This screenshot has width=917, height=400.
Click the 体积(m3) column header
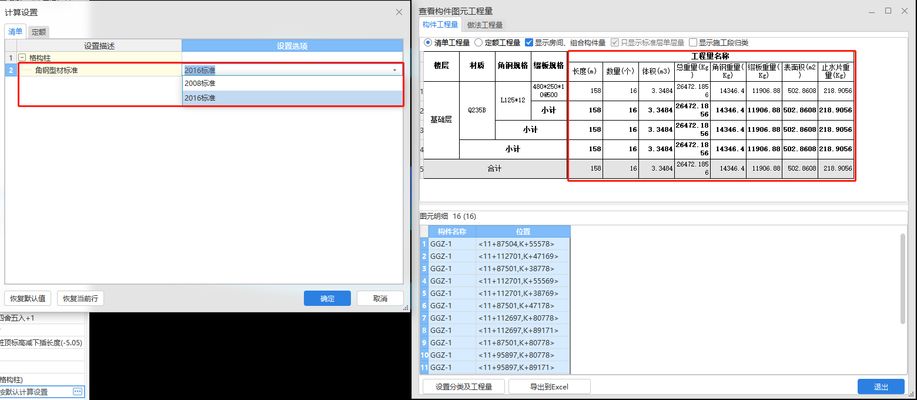click(656, 71)
